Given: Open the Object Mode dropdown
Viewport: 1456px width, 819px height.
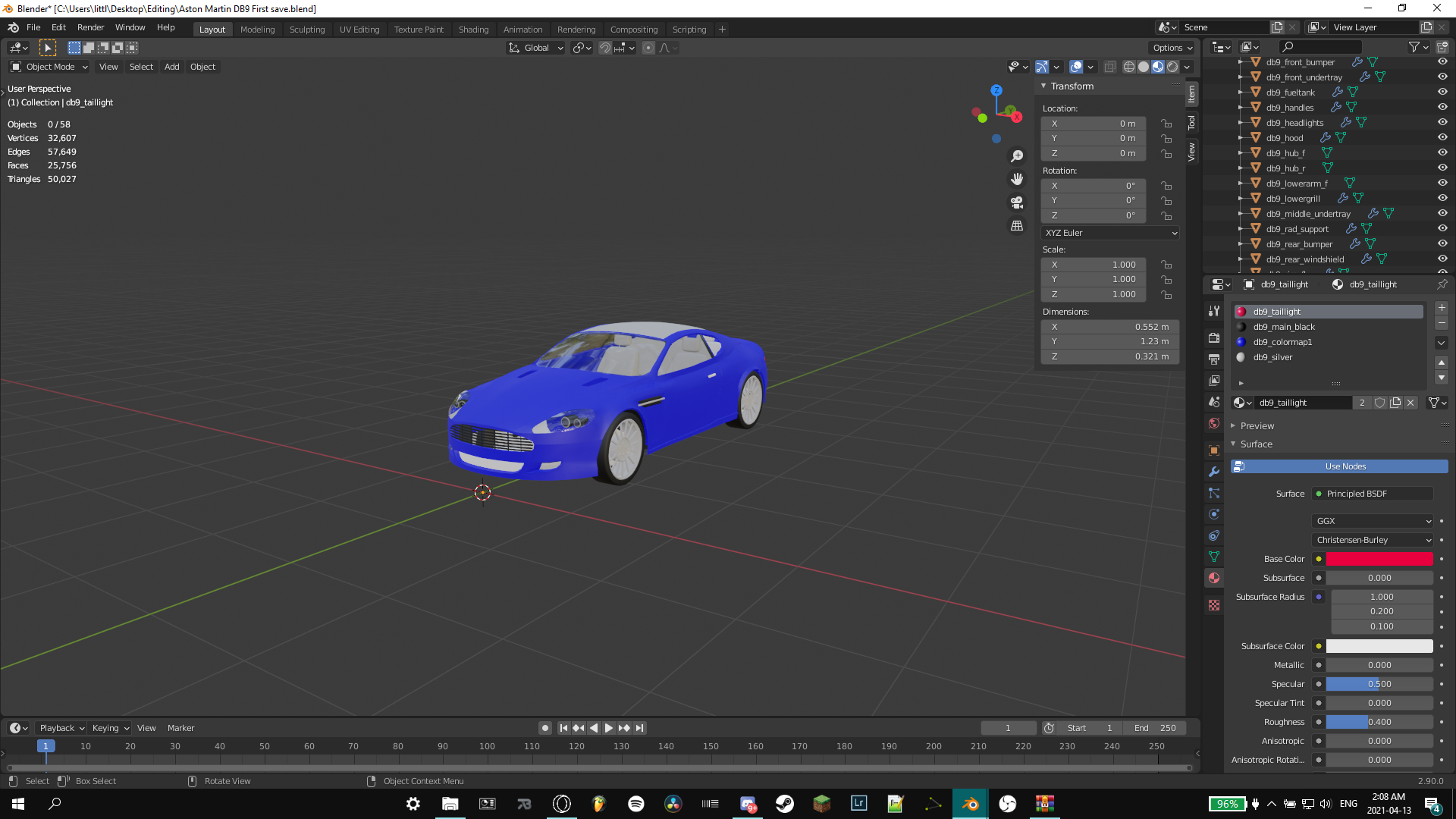Looking at the screenshot, I should tap(49, 67).
